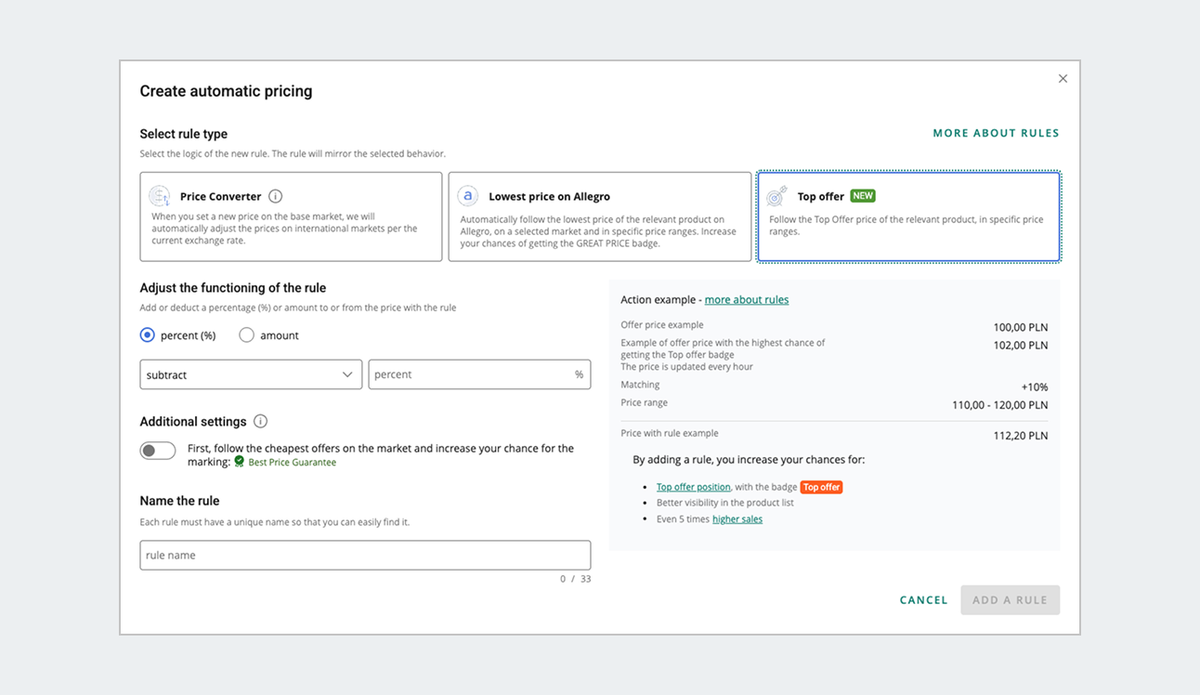The width and height of the screenshot is (1200, 695).
Task: Click the NEW badge on Top offer
Action: [x=863, y=196]
